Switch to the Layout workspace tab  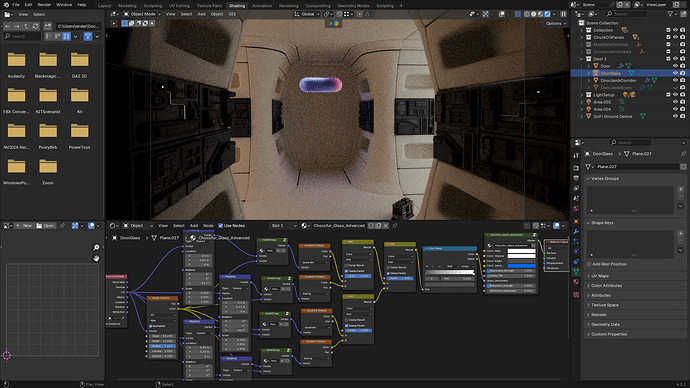(105, 6)
